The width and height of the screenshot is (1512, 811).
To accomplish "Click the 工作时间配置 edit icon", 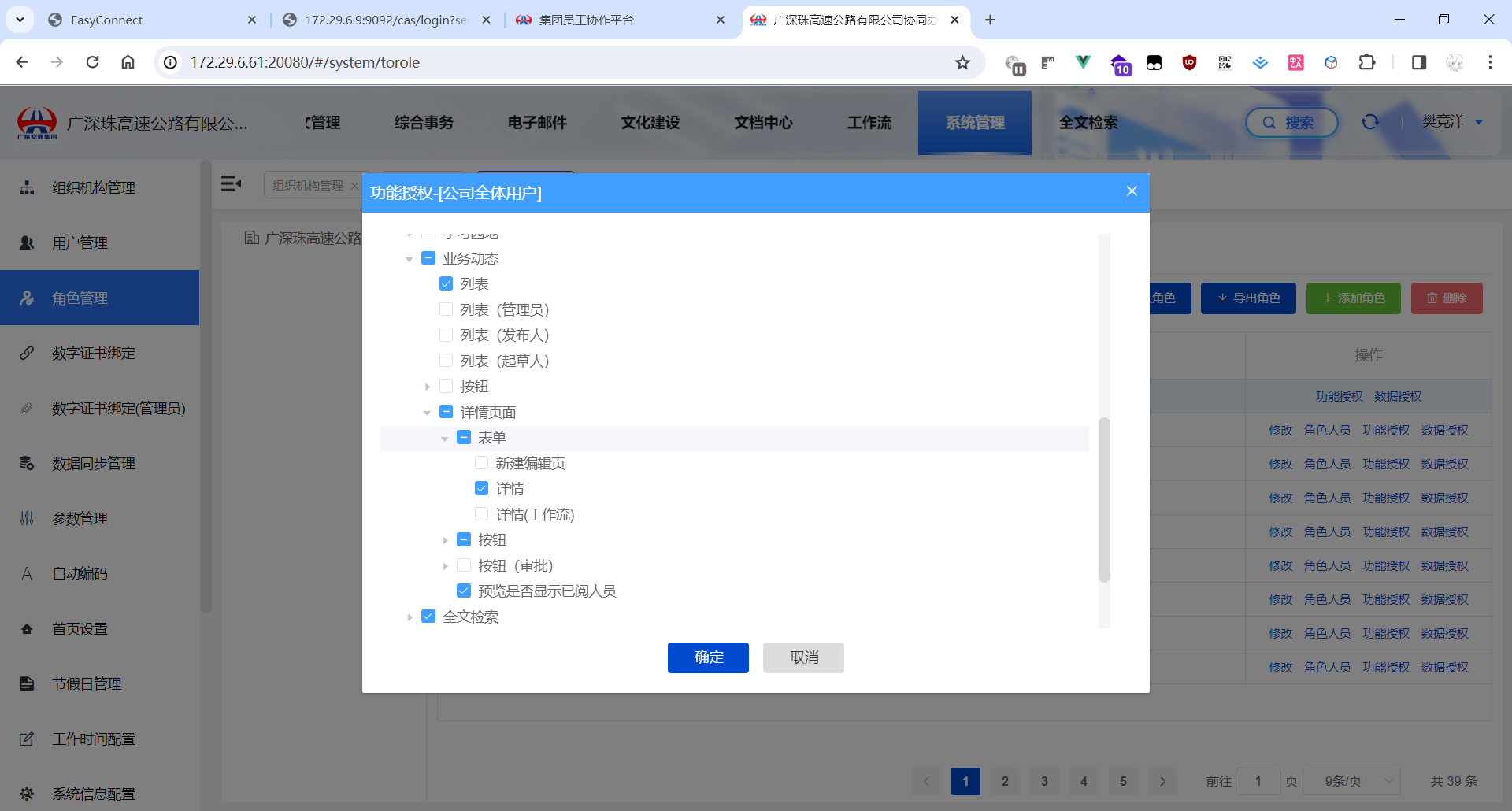I will [27, 739].
